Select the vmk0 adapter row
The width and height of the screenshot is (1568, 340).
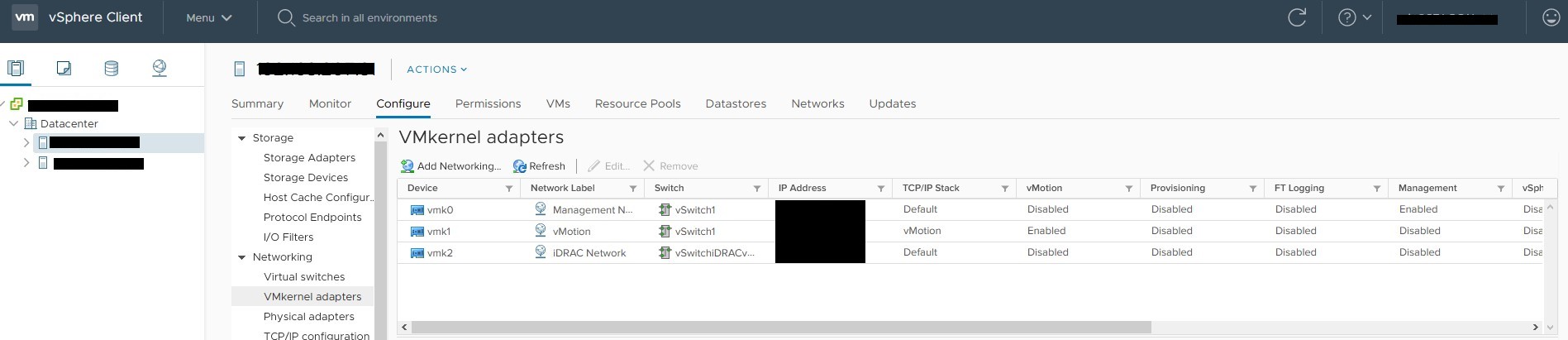[970, 209]
